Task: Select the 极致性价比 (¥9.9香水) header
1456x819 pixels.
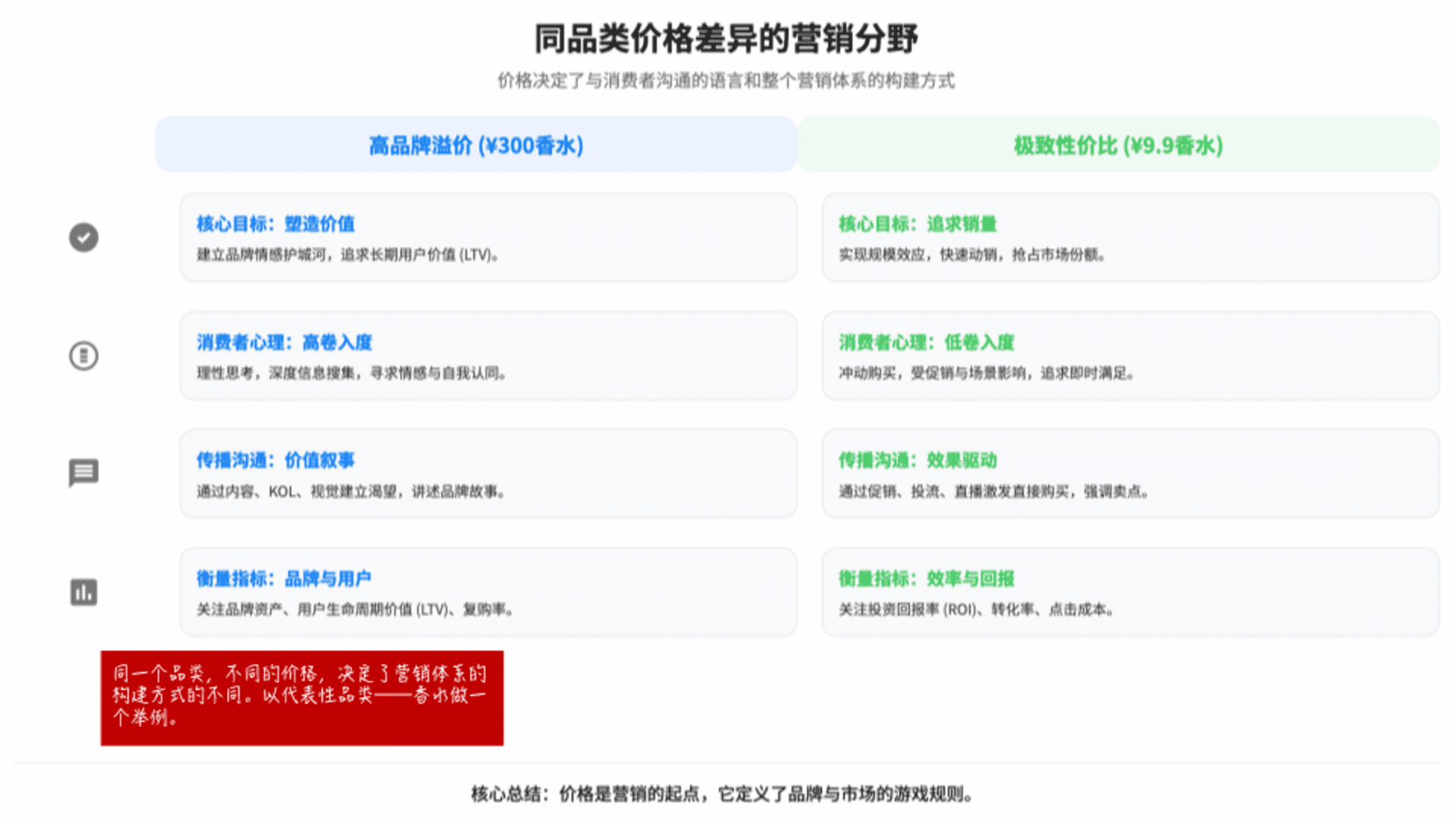Action: tap(1119, 144)
